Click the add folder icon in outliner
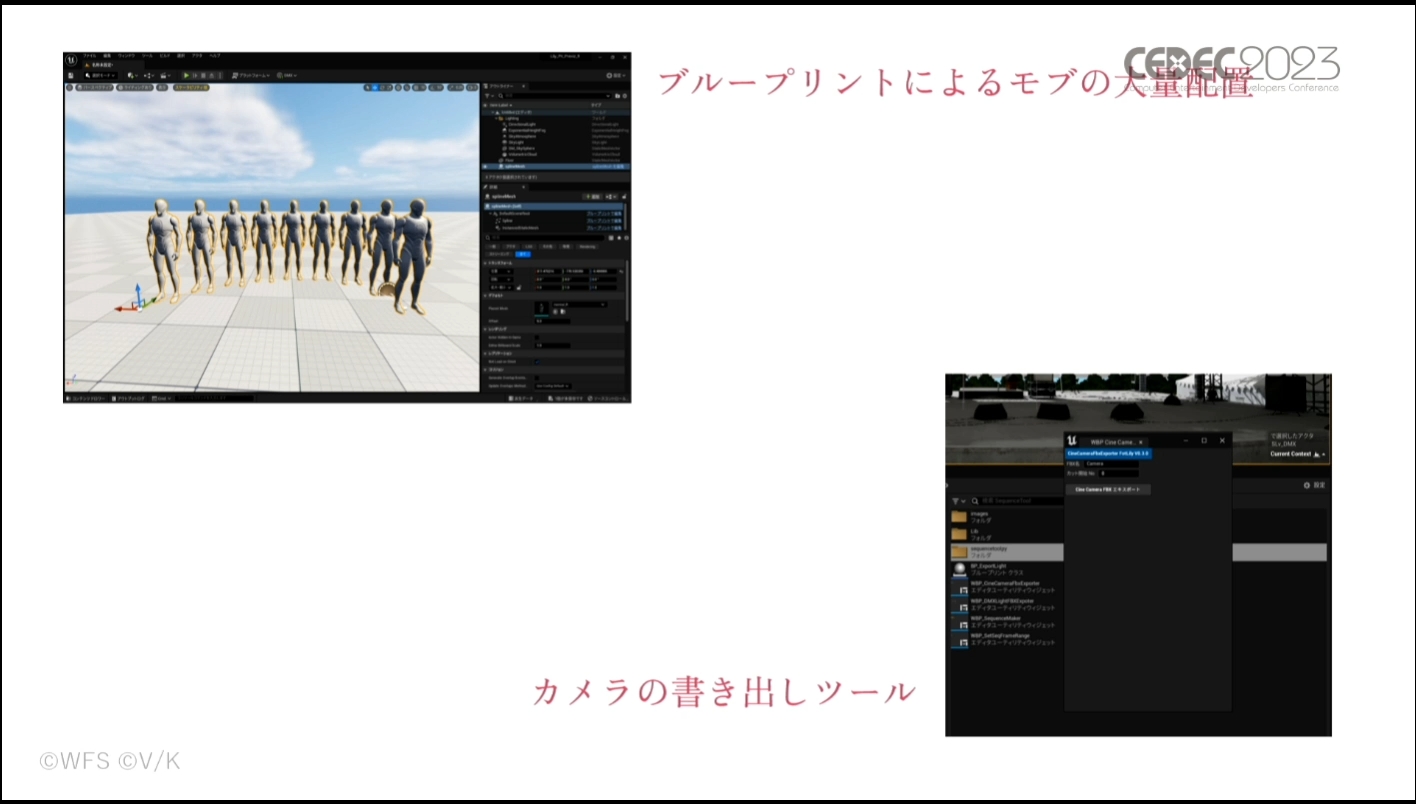Viewport: 1416px width, 804px height. tap(617, 96)
